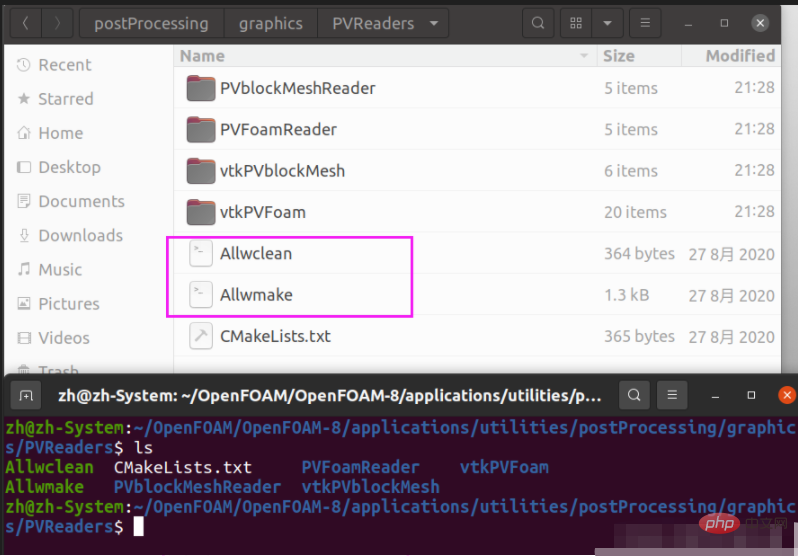
Task: Click CMakeLists.txt in terminal ls output
Action: [183, 467]
